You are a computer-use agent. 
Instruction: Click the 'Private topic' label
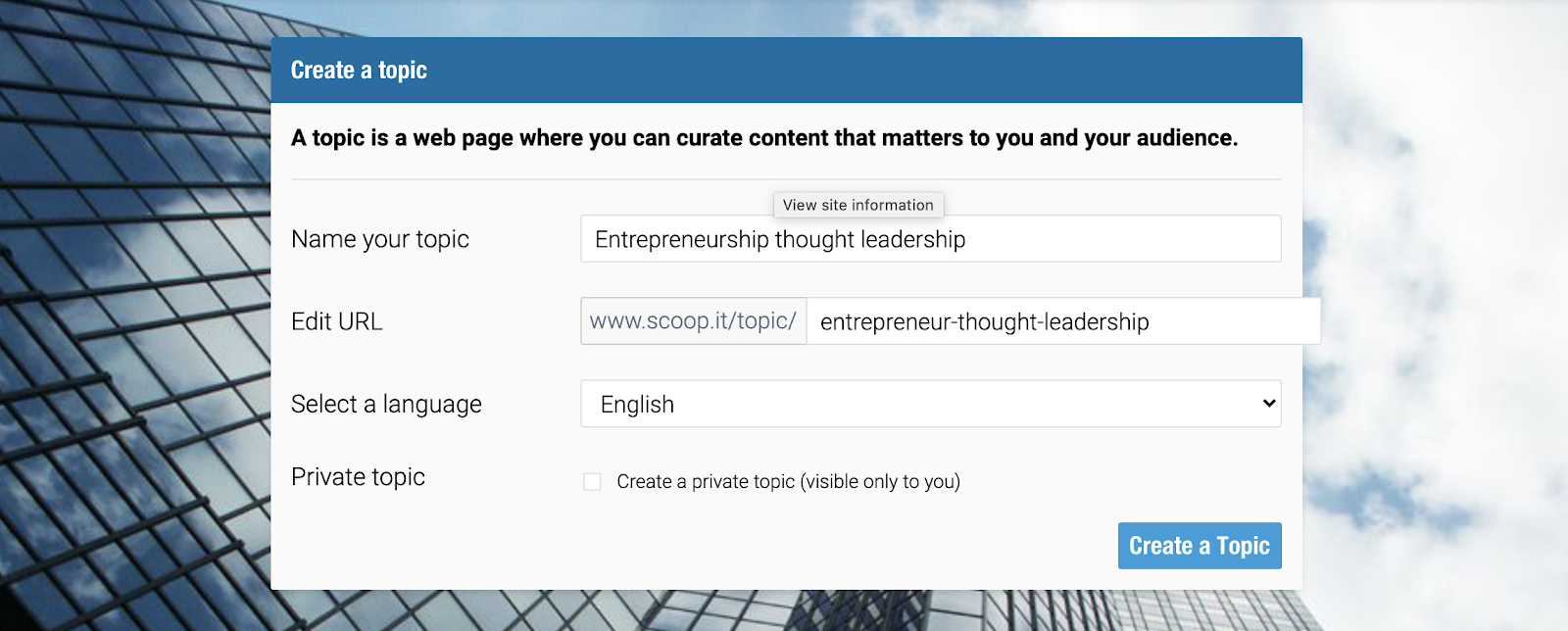coord(358,477)
